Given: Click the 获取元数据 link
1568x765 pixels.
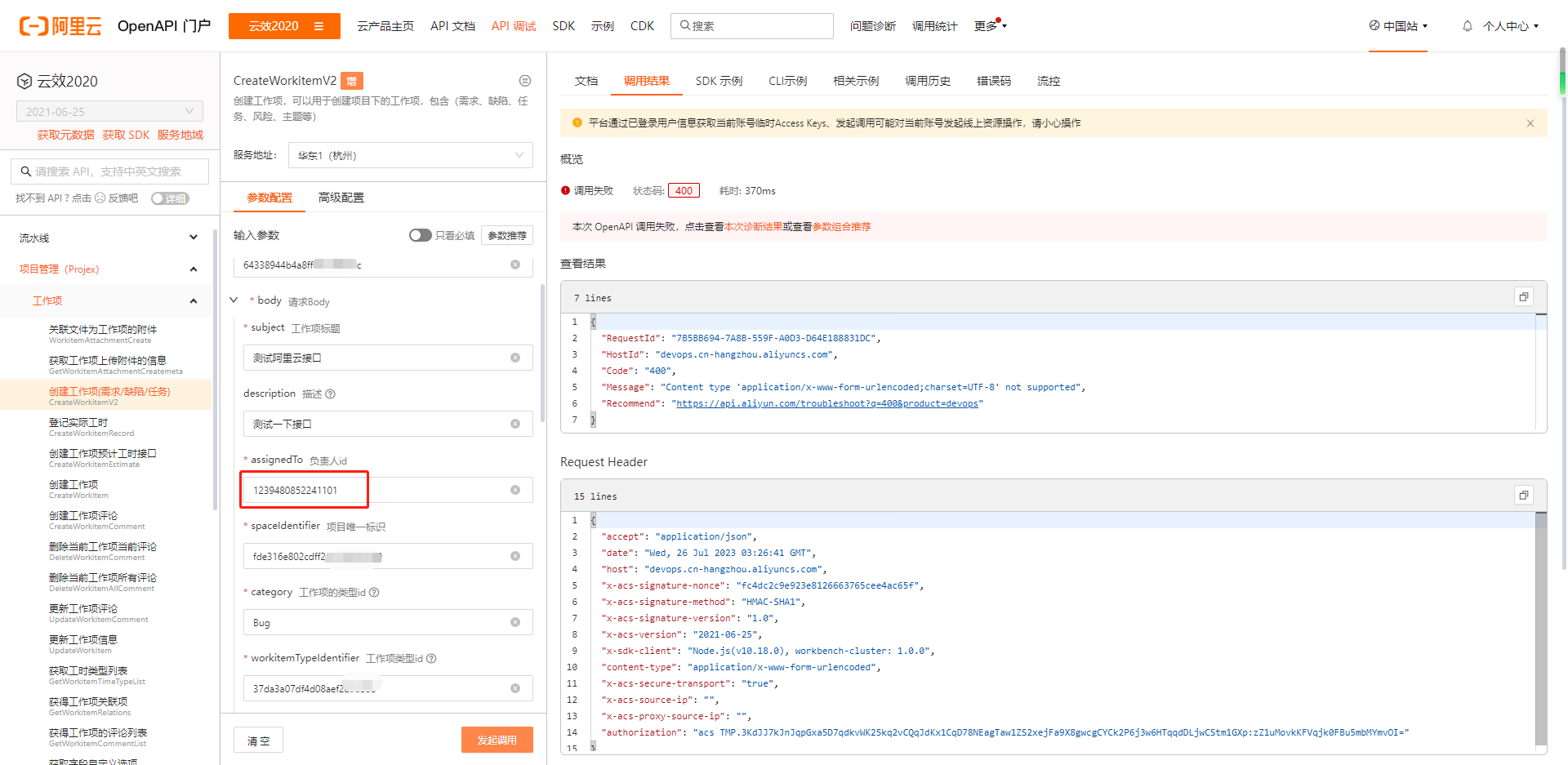Looking at the screenshot, I should (x=65, y=135).
